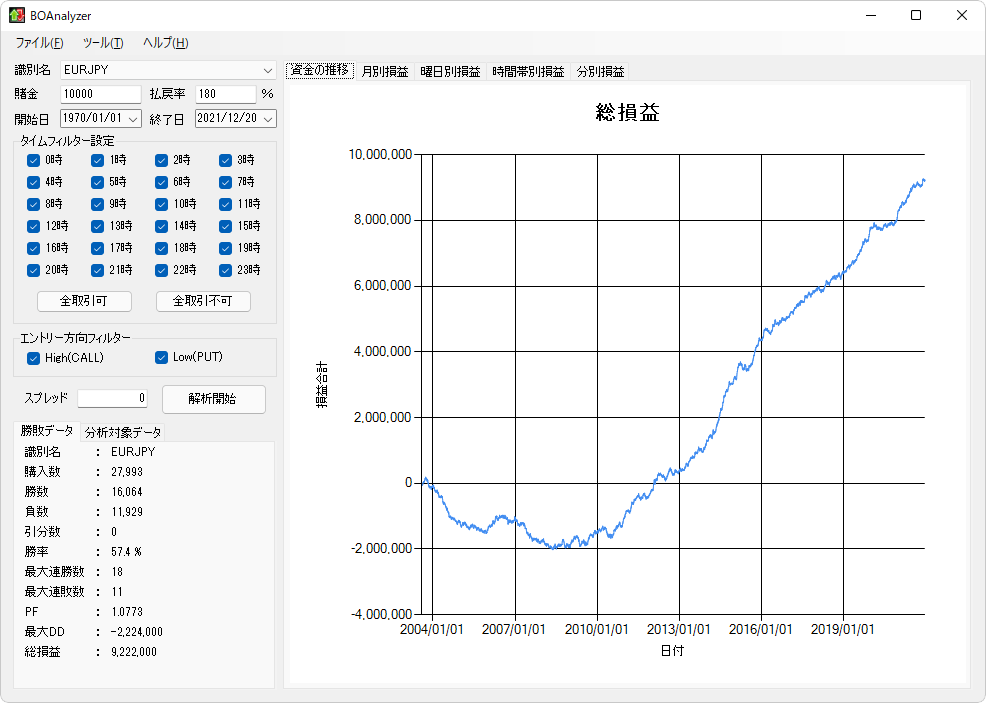986x703 pixels.
Task: Open the ツール(T) menu
Action: 102,43
